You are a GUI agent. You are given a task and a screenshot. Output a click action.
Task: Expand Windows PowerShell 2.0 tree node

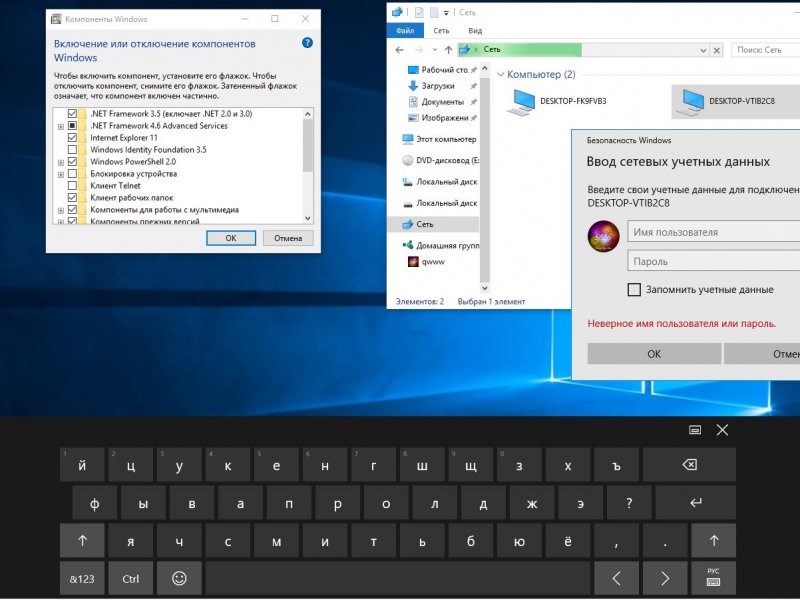tap(61, 162)
